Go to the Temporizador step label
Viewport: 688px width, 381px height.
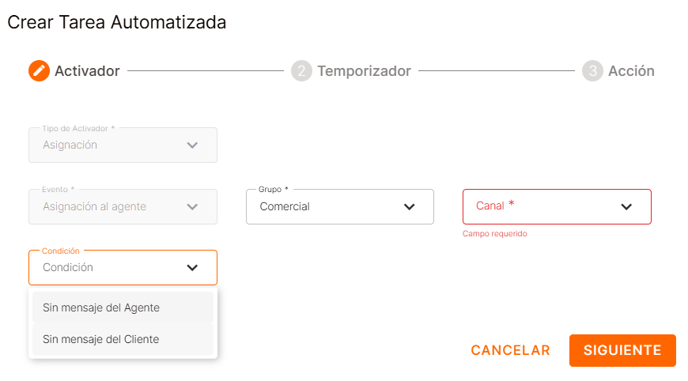click(364, 71)
